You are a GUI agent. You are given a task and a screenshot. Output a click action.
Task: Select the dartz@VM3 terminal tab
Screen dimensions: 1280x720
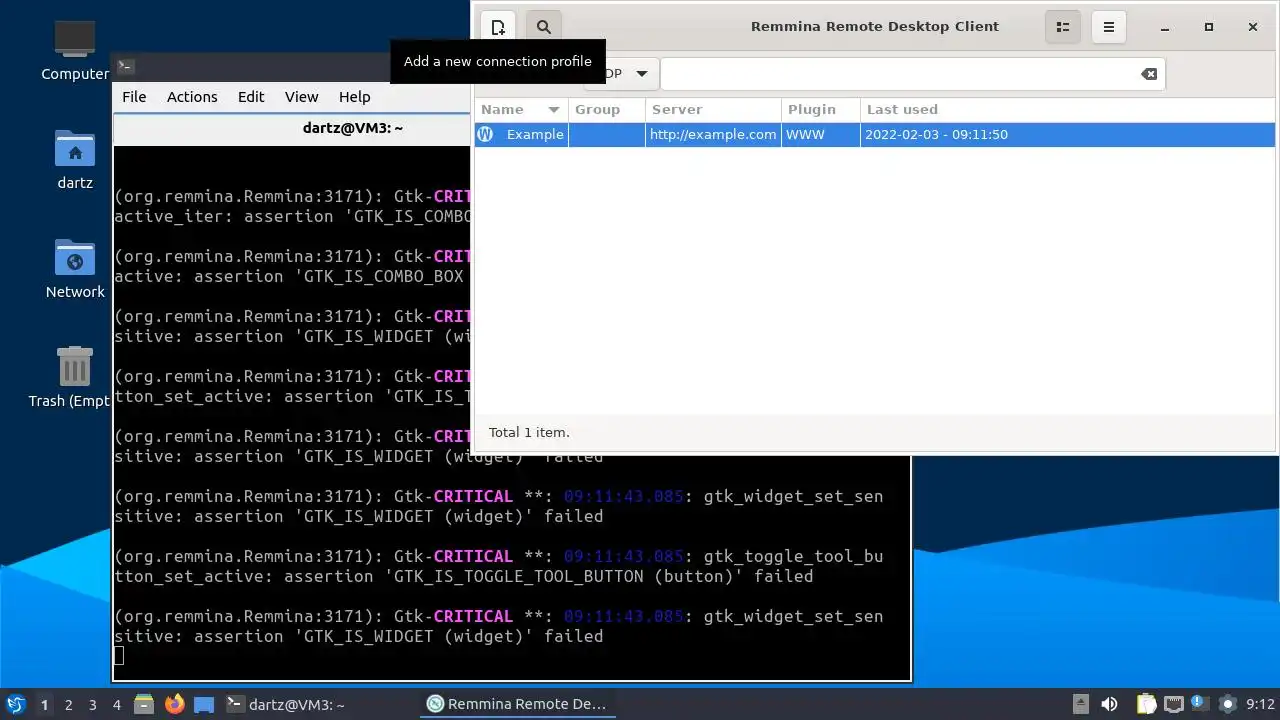tap(353, 128)
